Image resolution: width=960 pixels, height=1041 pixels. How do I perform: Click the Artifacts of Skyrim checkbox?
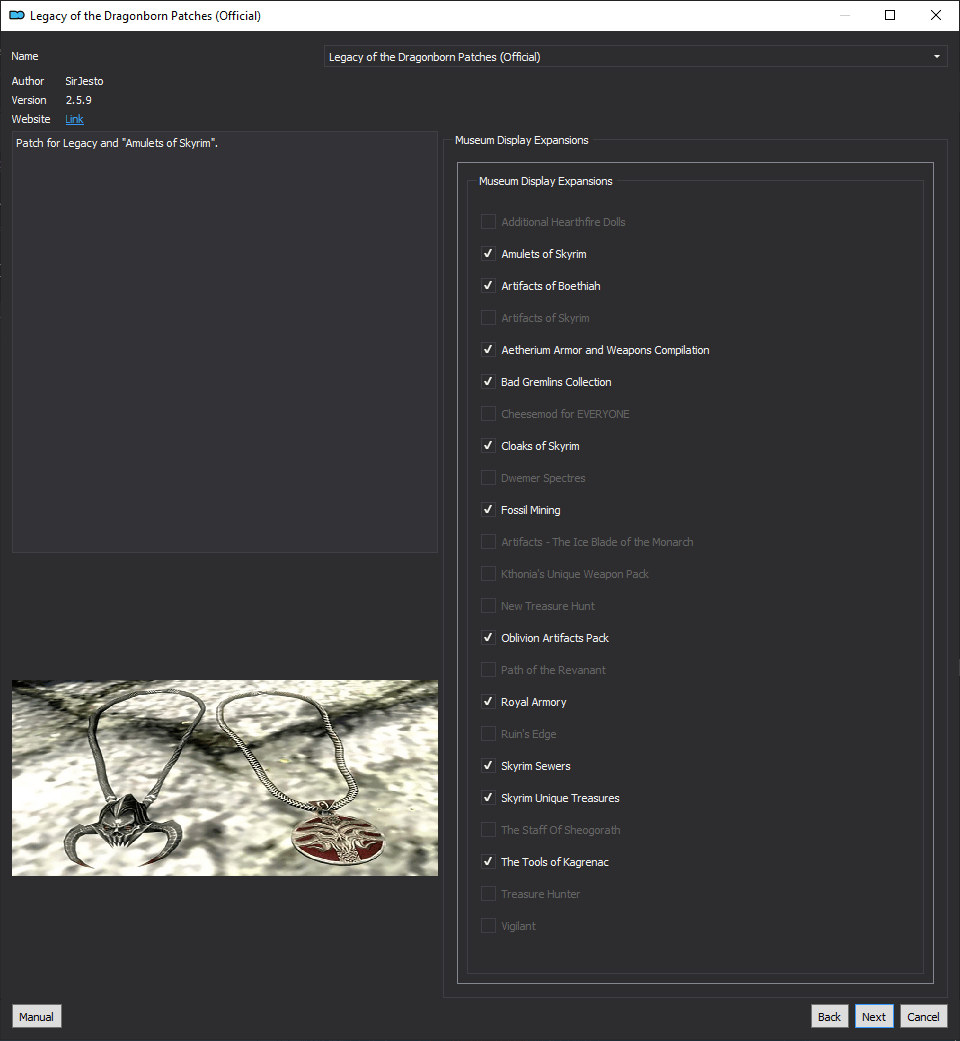pyautogui.click(x=488, y=317)
